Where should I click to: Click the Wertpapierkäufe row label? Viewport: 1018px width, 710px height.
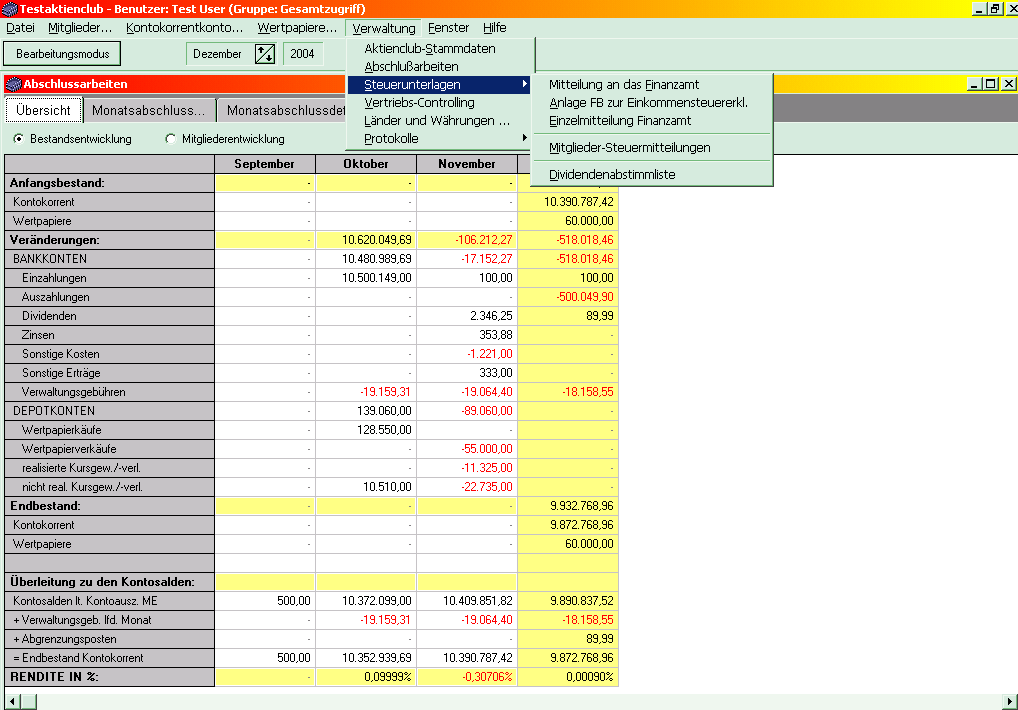pos(110,430)
